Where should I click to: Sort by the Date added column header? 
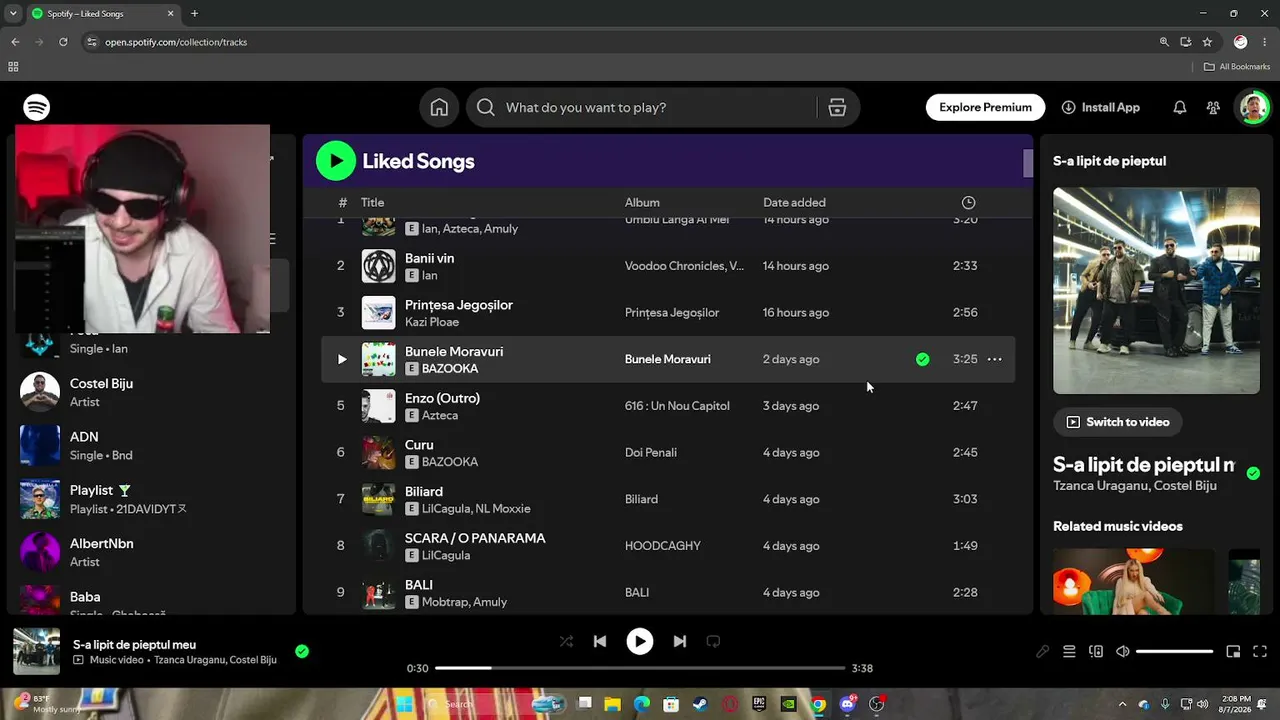pos(794,202)
